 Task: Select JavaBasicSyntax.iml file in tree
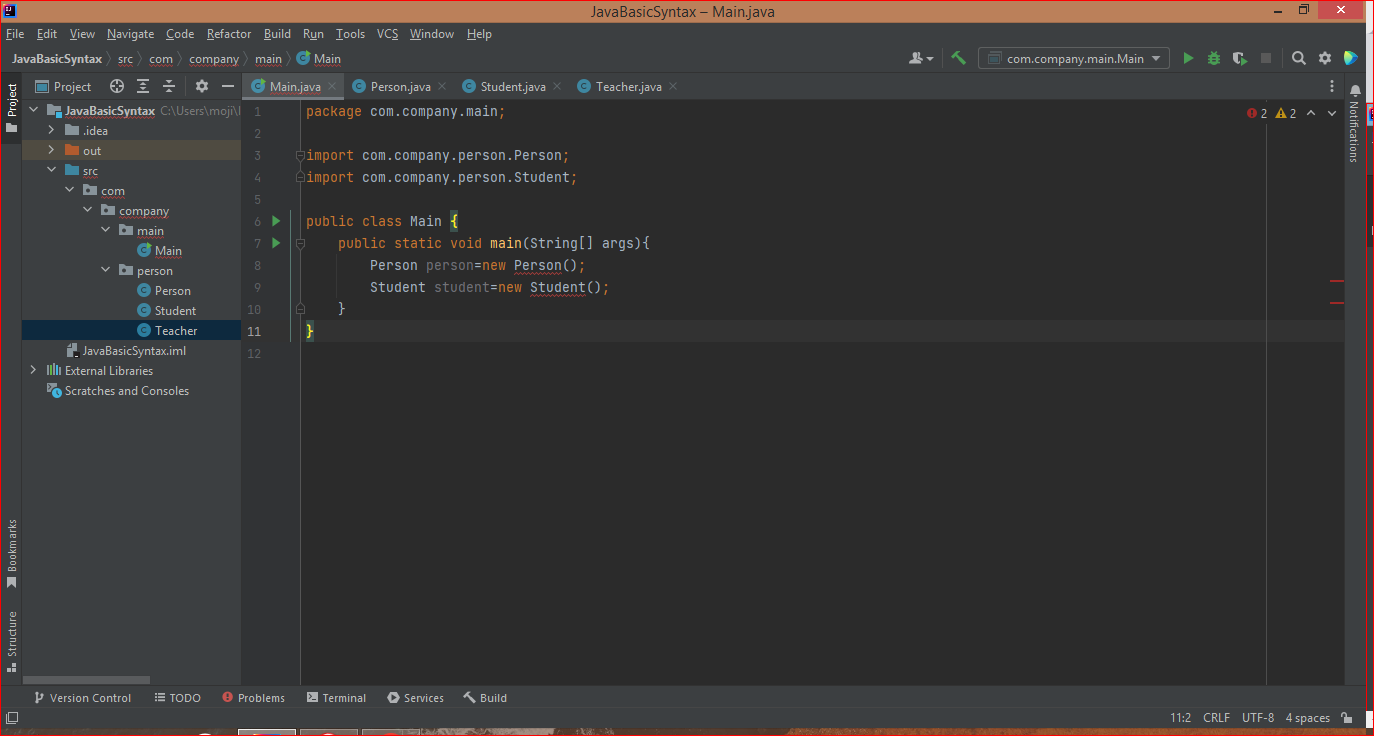tap(132, 351)
